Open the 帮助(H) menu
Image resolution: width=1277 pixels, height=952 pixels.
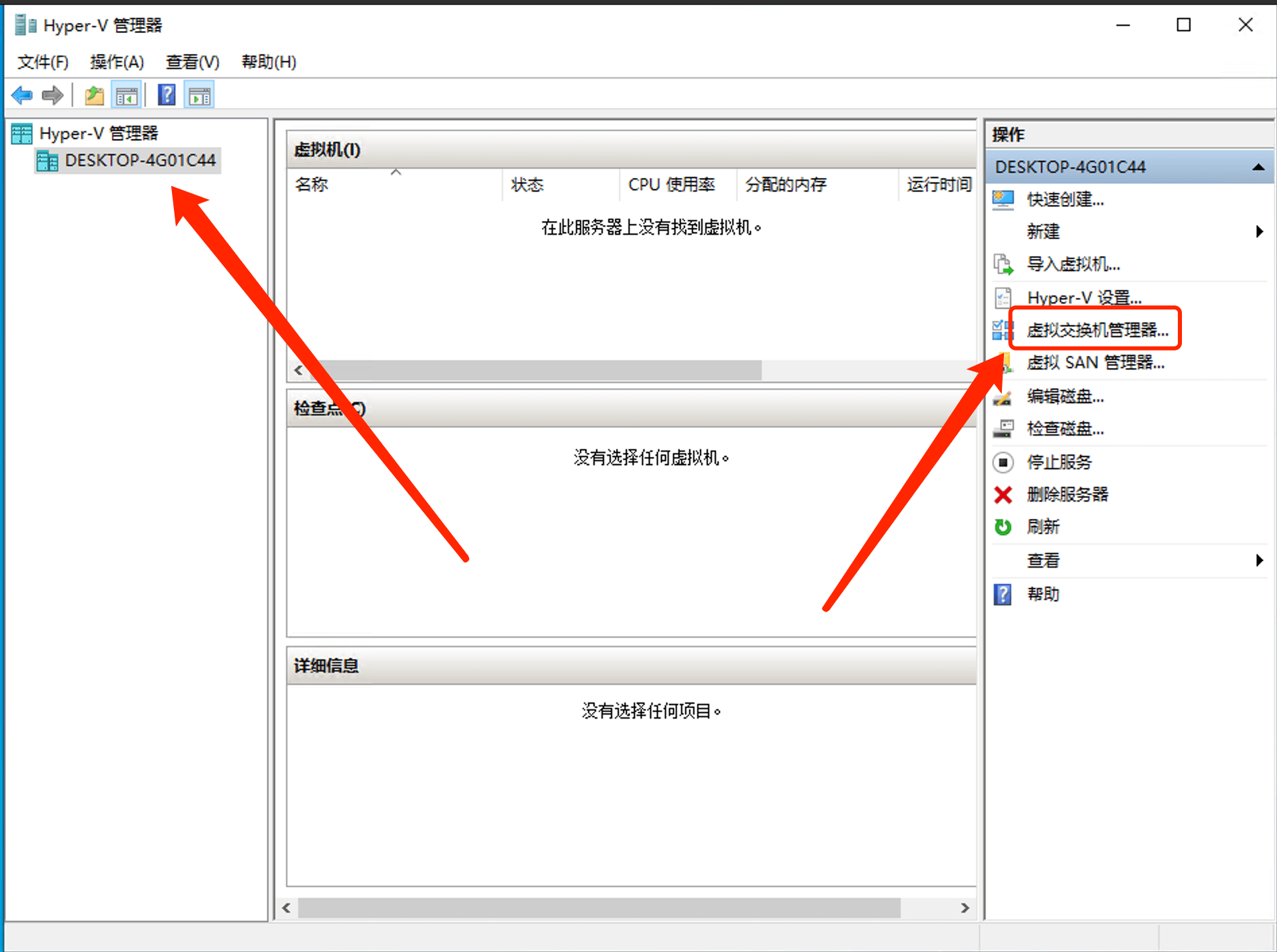click(x=269, y=62)
